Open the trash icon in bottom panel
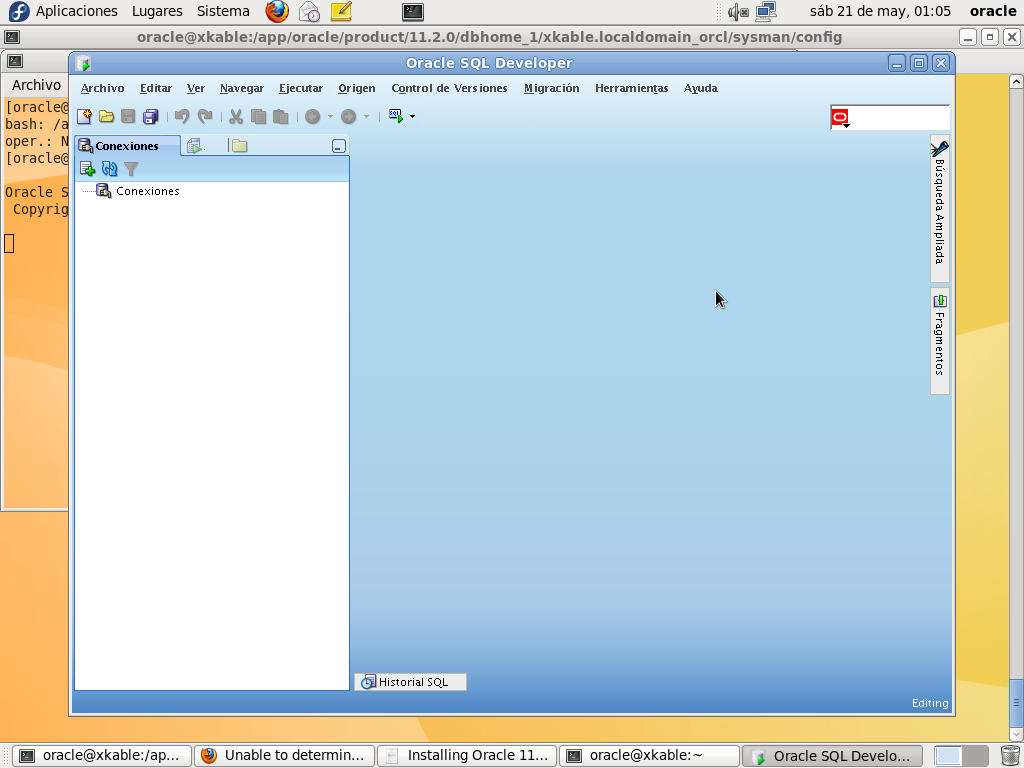This screenshot has height=768, width=1024. pyautogui.click(x=1010, y=756)
